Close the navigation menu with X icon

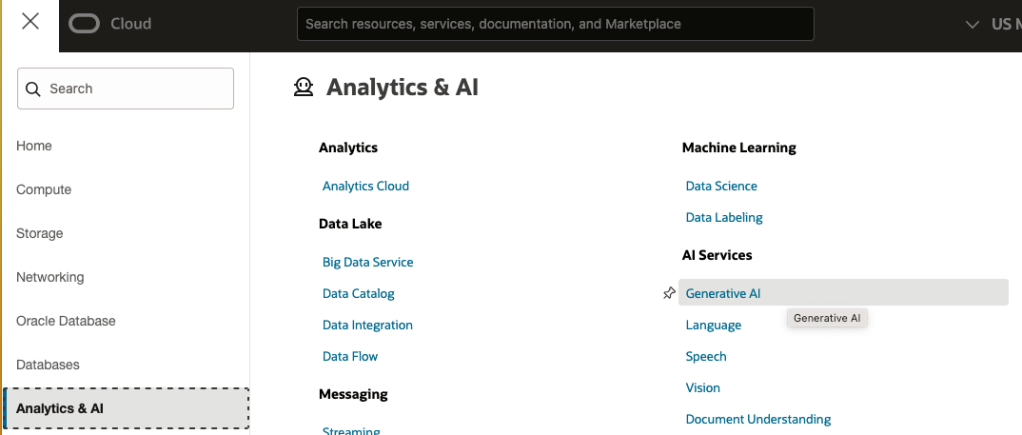[30, 22]
